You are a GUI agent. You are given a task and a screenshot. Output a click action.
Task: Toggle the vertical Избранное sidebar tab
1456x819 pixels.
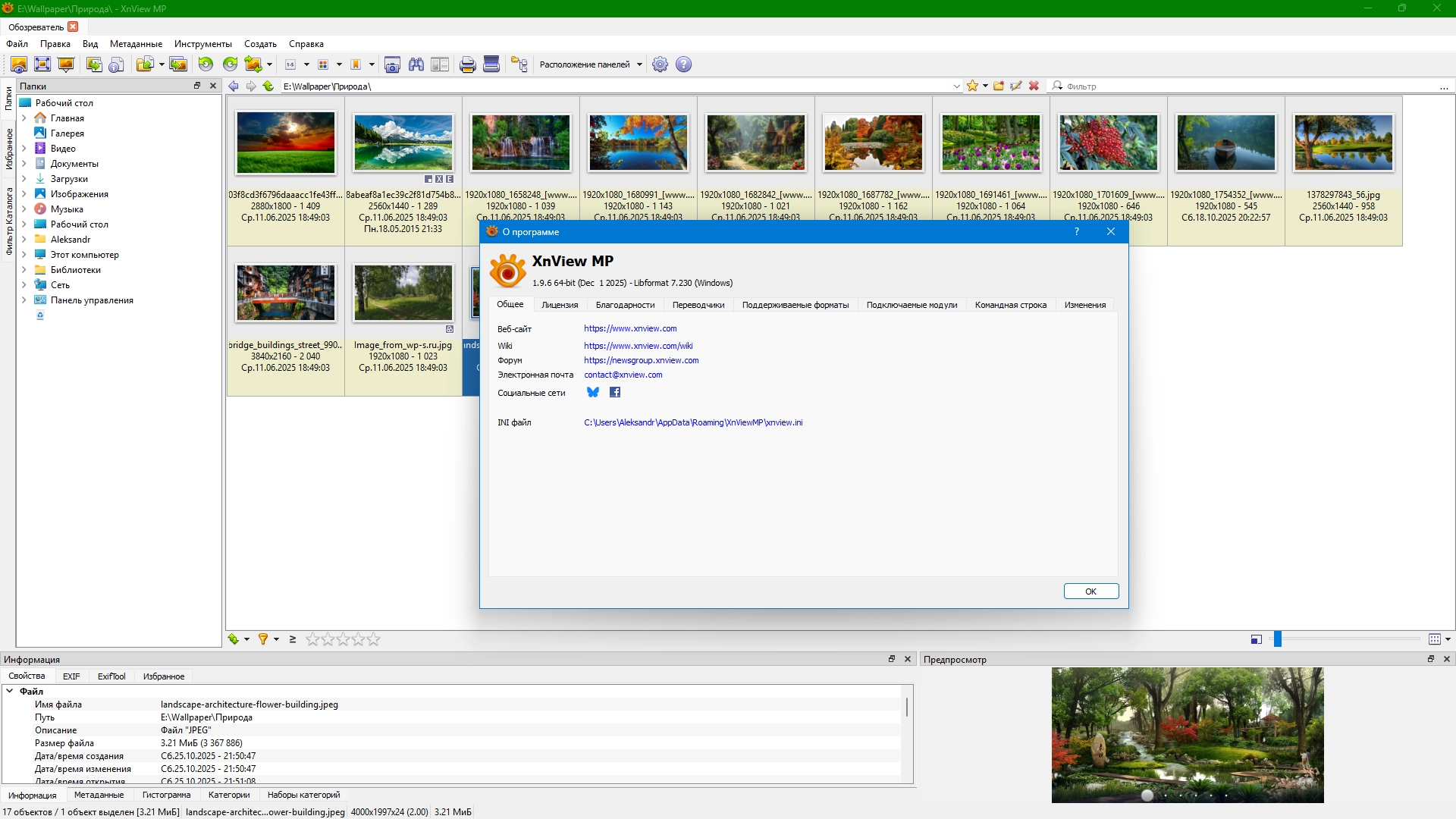[9, 149]
